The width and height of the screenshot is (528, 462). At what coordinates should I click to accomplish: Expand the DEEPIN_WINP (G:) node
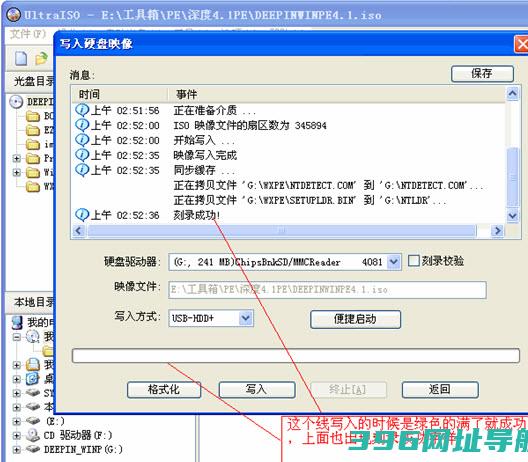coord(16,450)
